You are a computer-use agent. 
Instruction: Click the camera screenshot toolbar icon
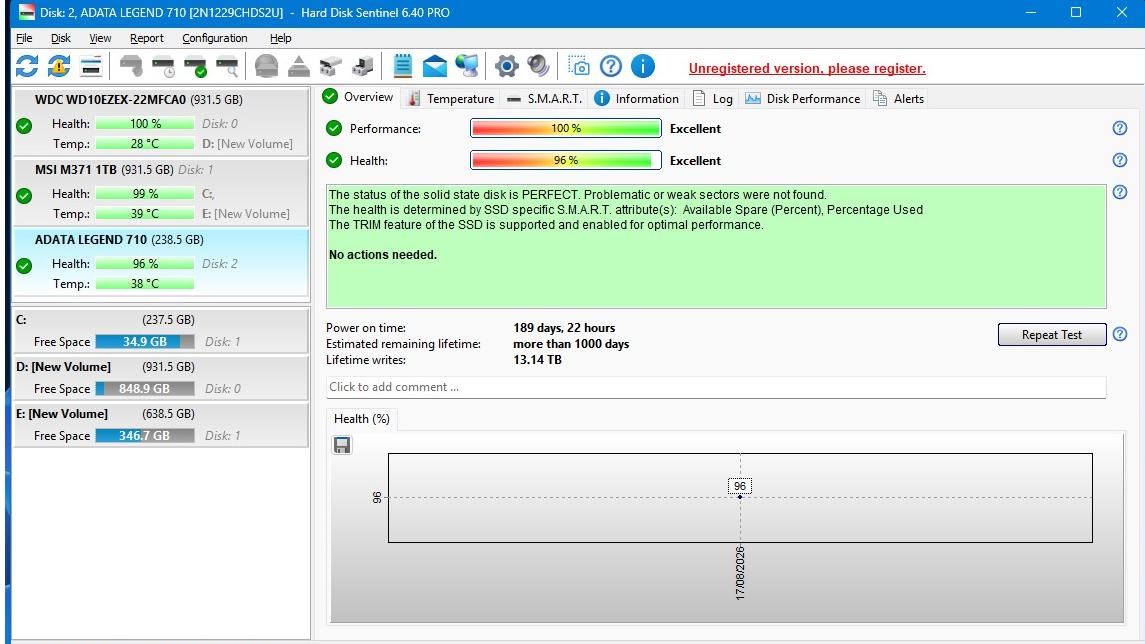[x=578, y=66]
